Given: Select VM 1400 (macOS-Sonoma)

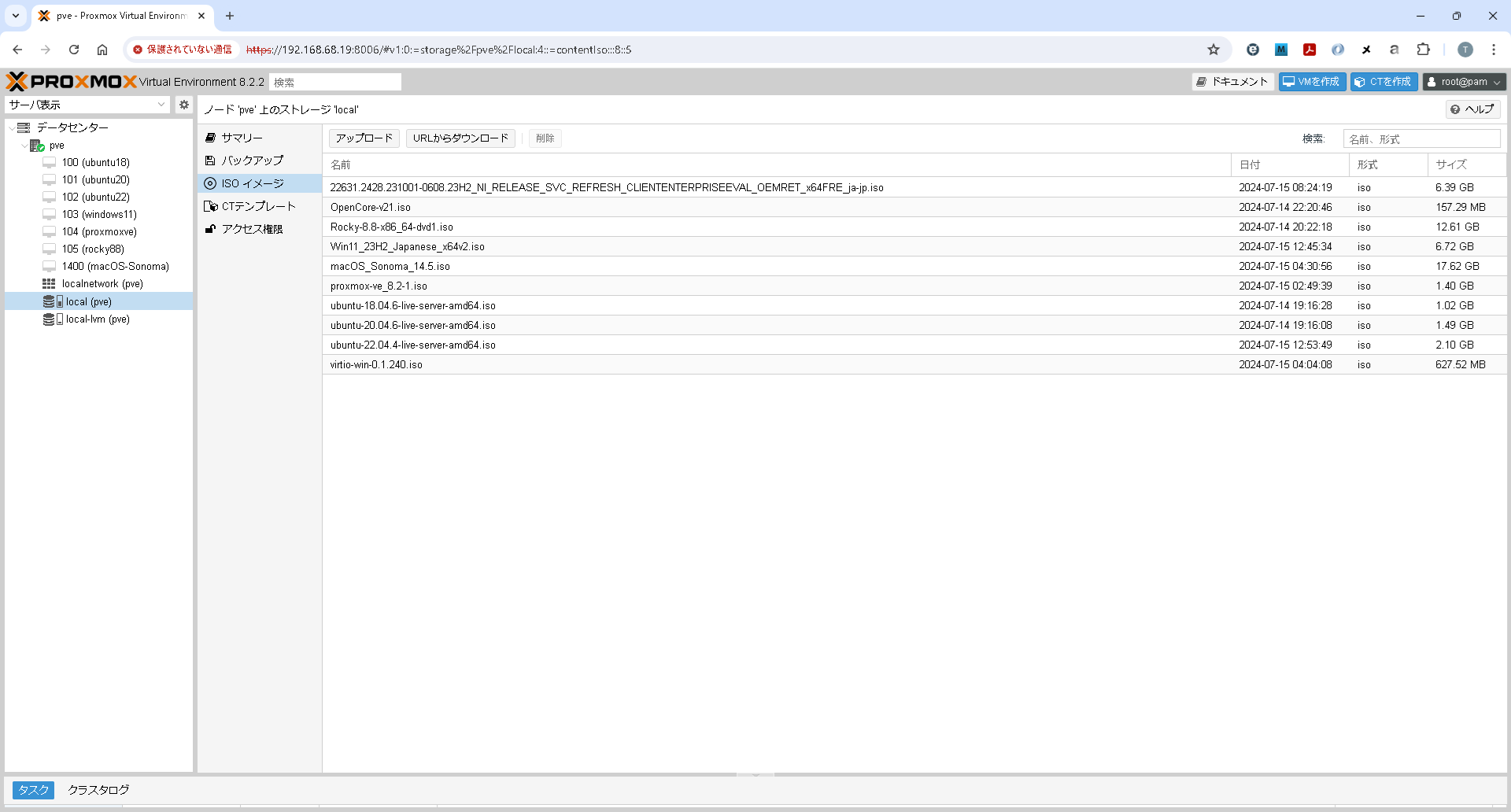Looking at the screenshot, I should click(x=98, y=267).
